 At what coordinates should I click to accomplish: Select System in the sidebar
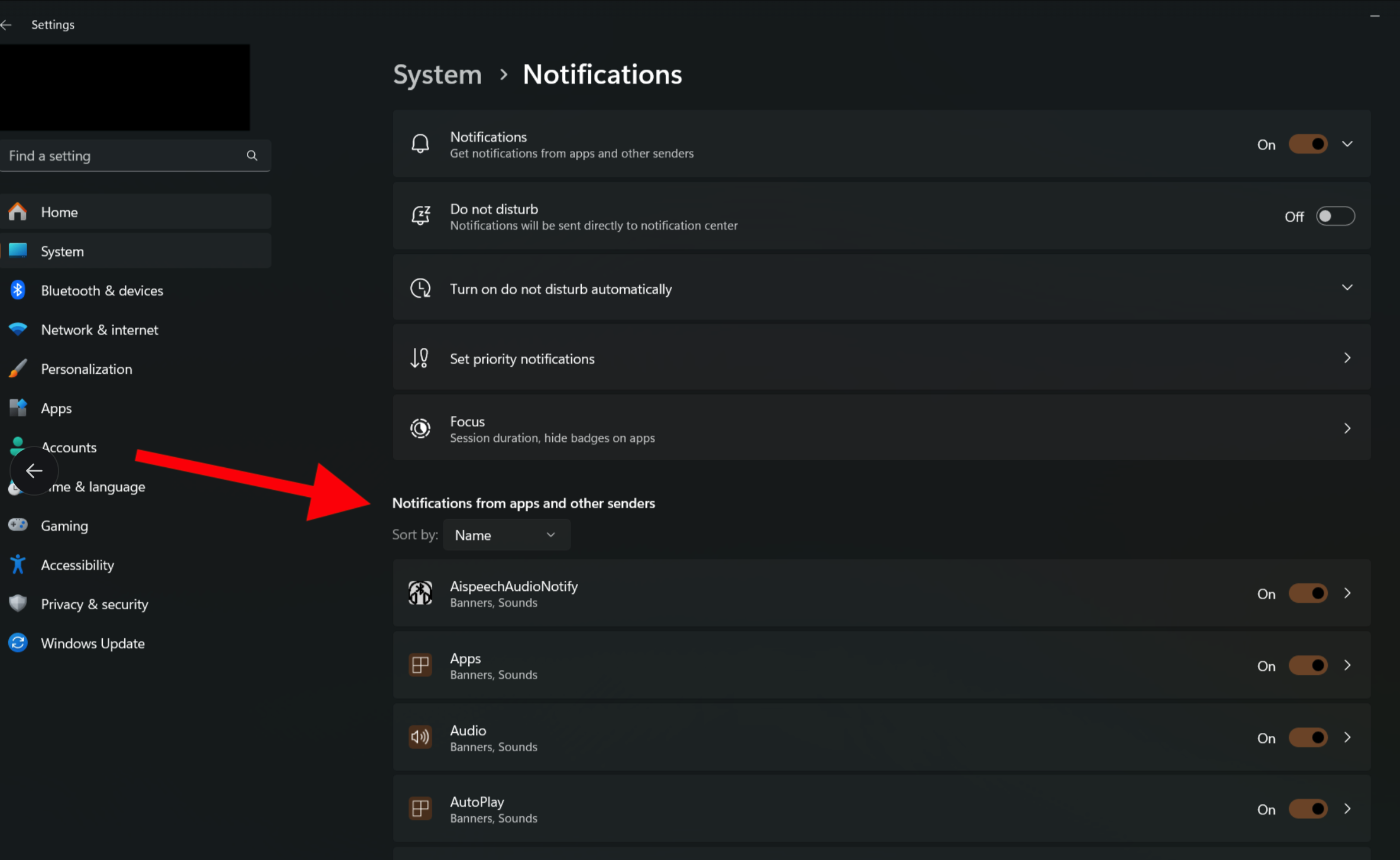click(135, 251)
